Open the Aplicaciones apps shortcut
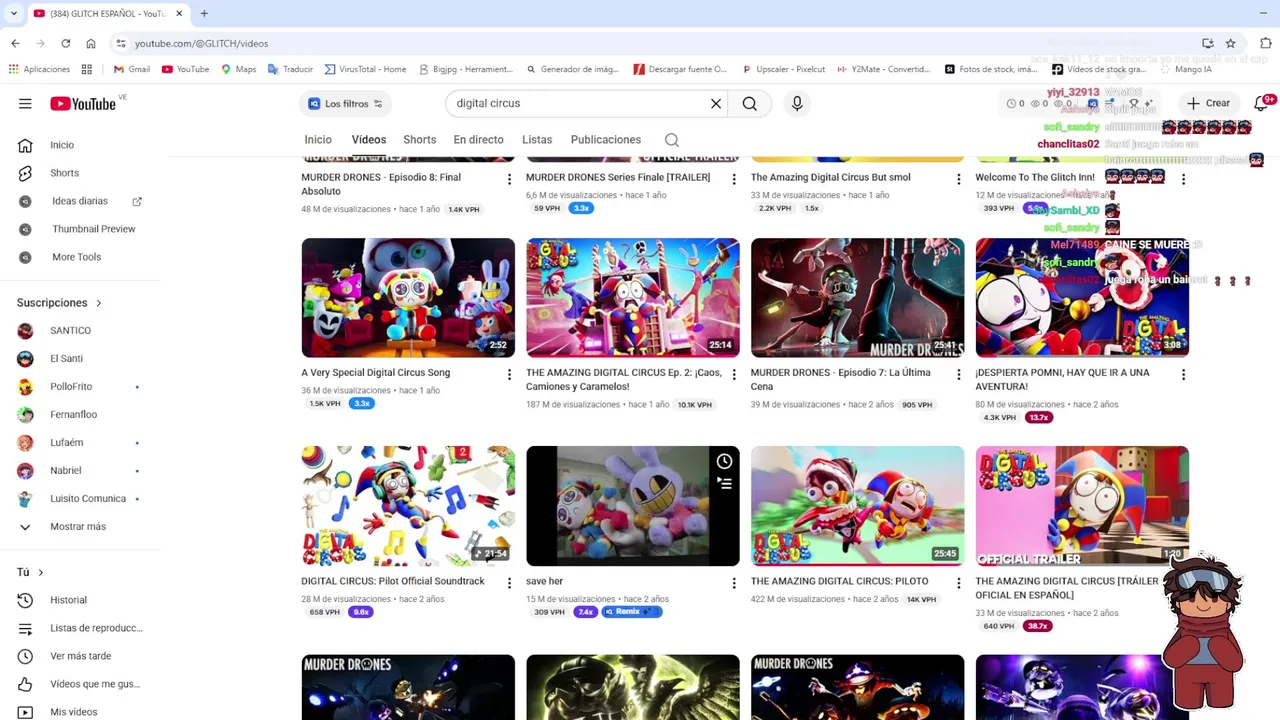1280x720 pixels. pyautogui.click(x=39, y=69)
